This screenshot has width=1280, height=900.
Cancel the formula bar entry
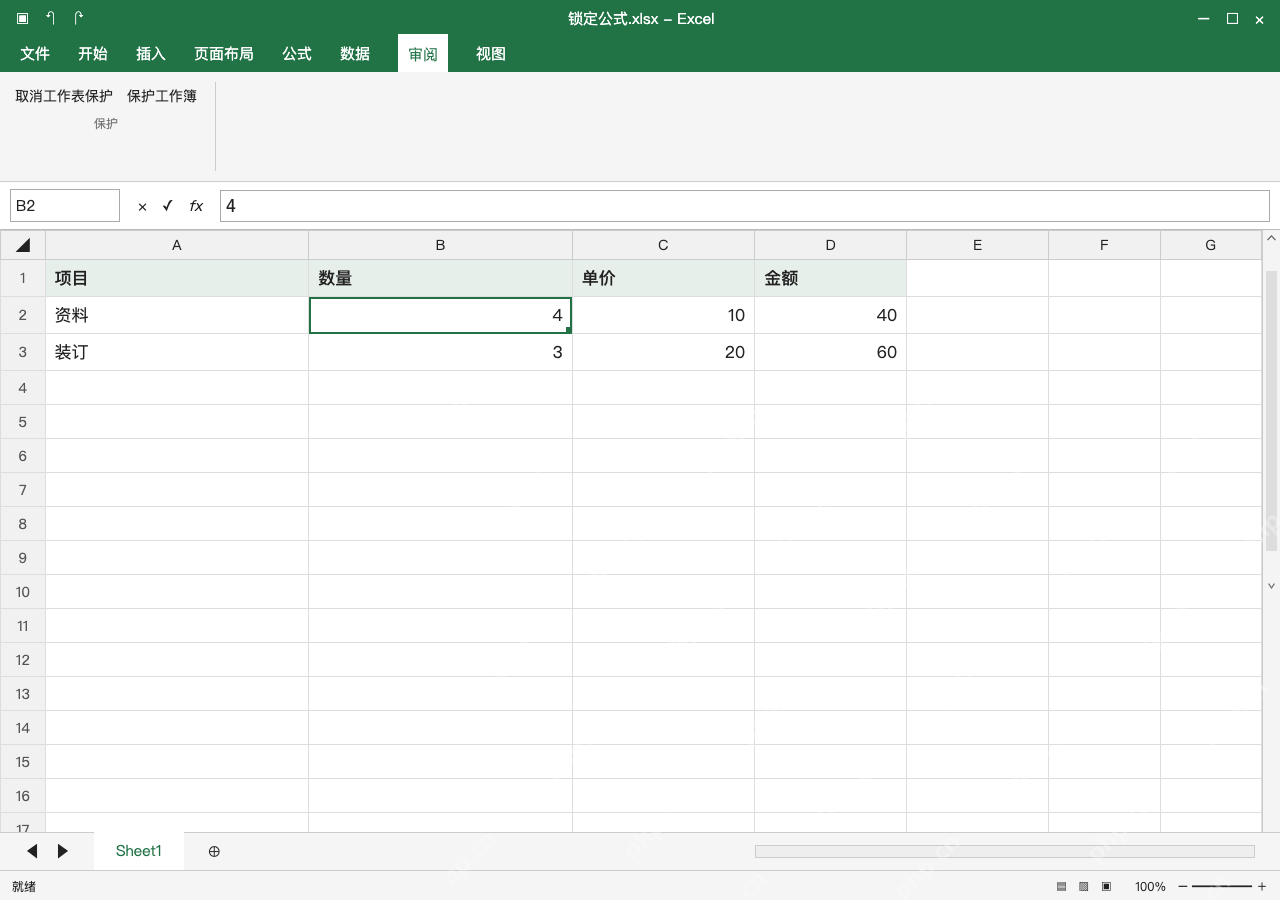click(x=142, y=206)
